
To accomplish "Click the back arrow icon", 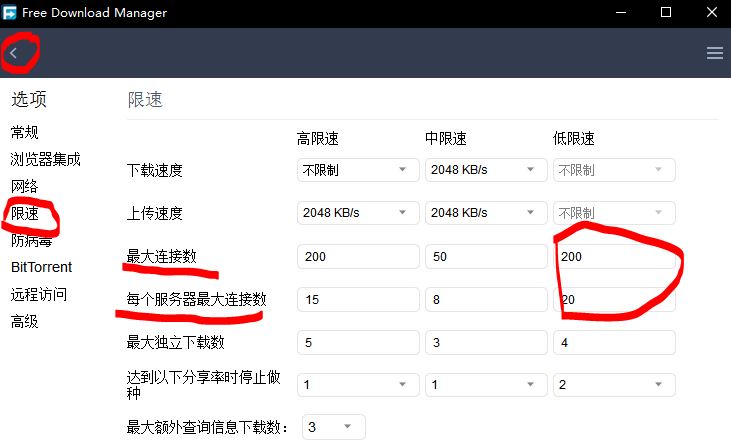I will tap(14, 53).
